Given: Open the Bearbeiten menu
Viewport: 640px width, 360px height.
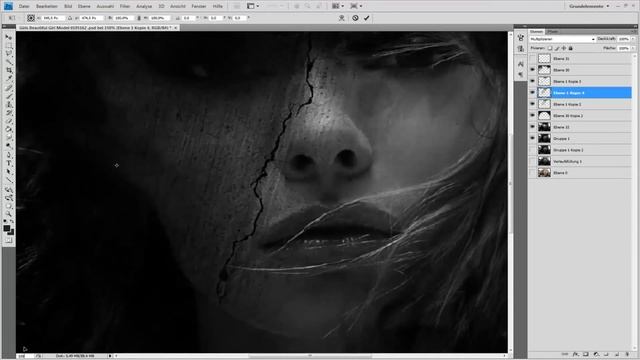Looking at the screenshot, I should [x=47, y=6].
